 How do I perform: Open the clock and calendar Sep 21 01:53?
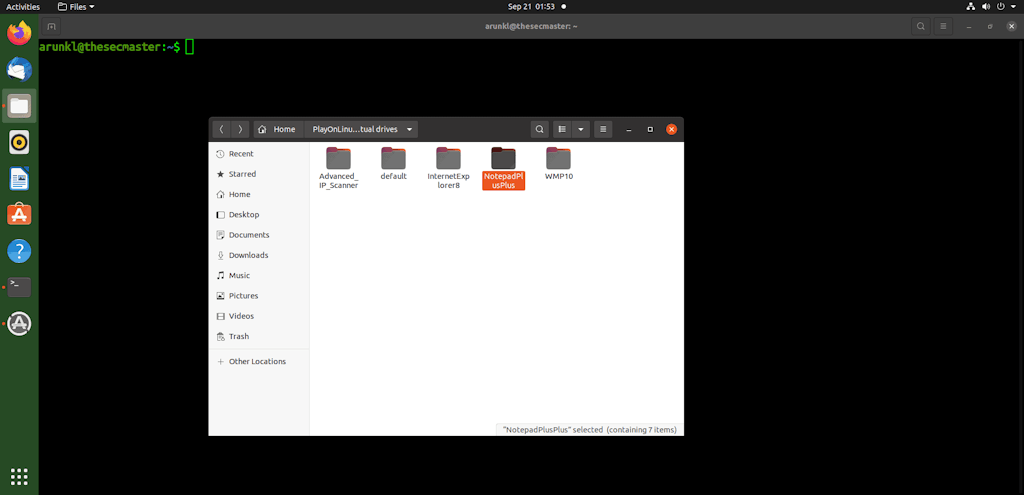[532, 7]
